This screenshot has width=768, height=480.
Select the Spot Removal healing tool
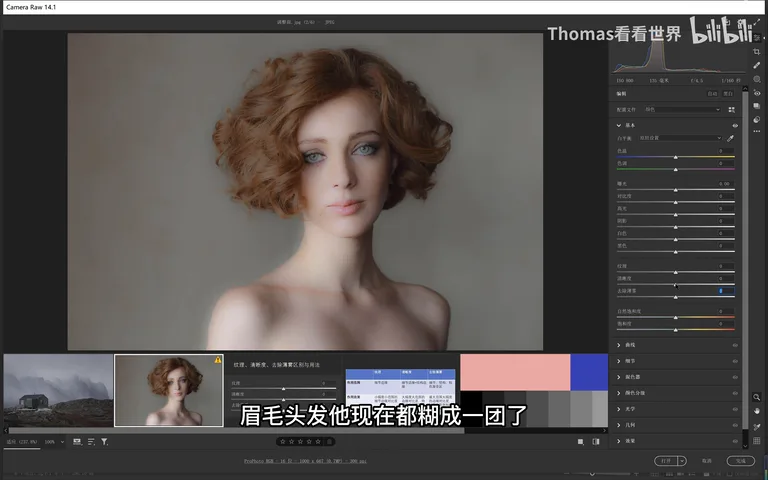(757, 65)
